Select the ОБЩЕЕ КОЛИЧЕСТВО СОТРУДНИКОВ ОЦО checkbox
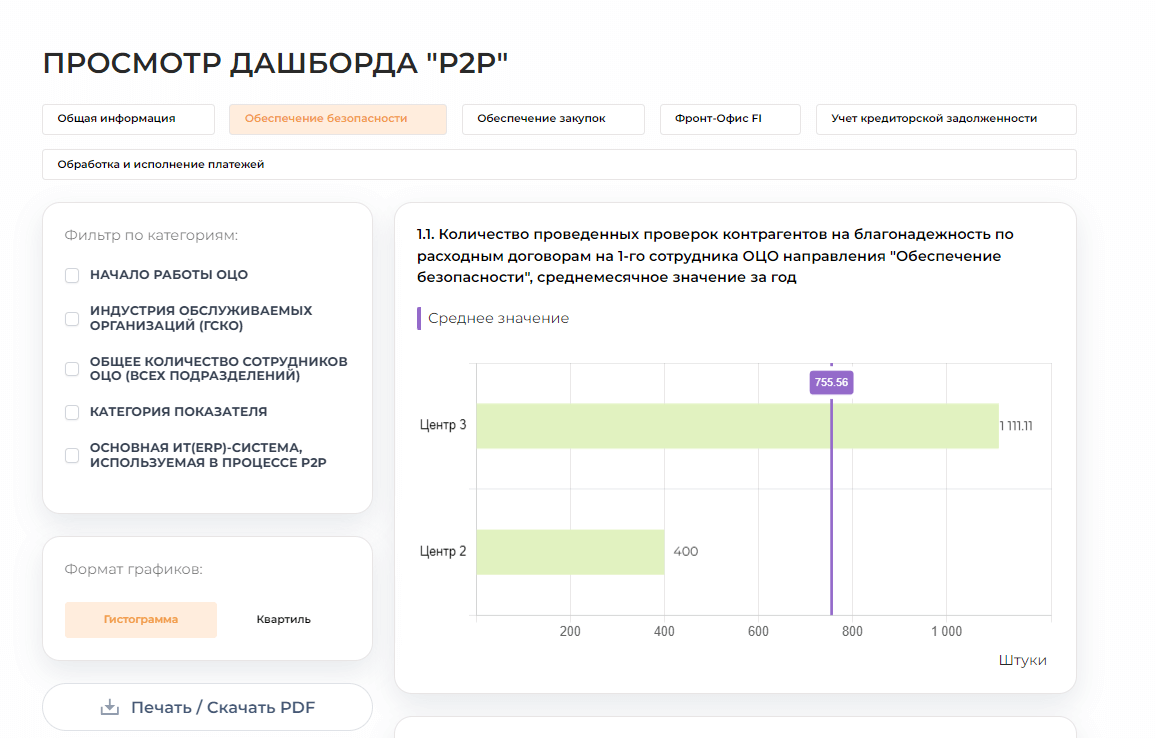 71,368
